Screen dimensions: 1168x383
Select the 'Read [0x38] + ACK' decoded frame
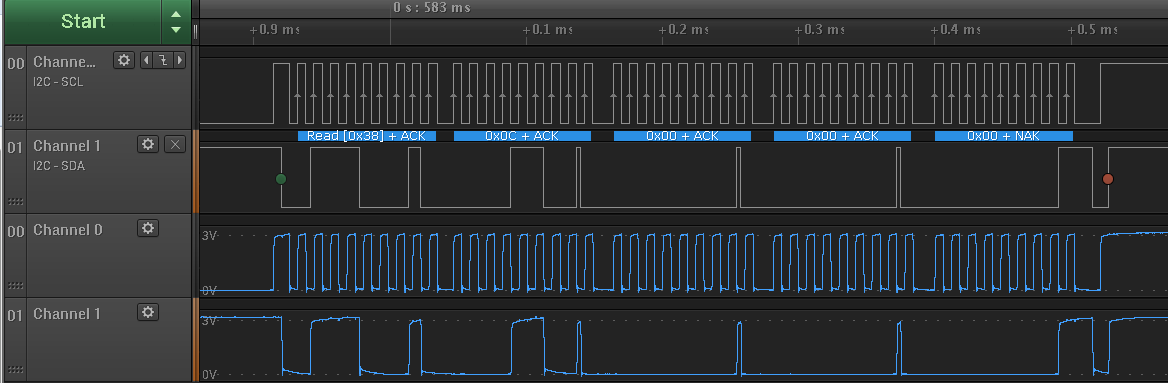[366, 136]
